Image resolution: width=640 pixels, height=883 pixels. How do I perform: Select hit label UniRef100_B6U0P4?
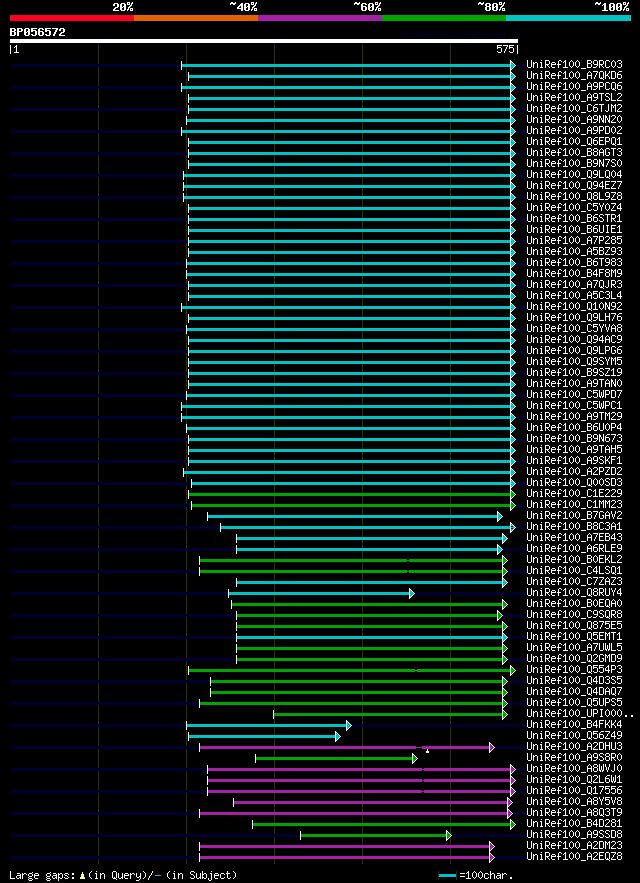pyautogui.click(x=574, y=427)
